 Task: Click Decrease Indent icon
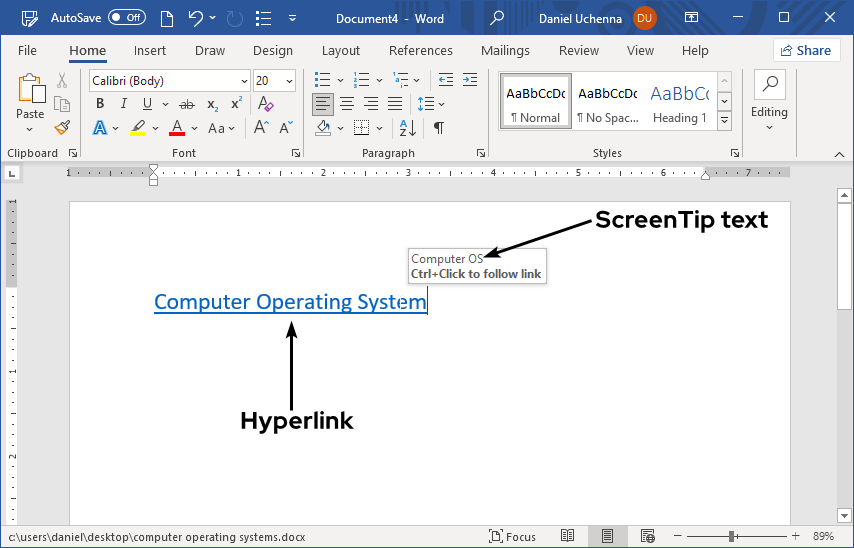(x=446, y=80)
